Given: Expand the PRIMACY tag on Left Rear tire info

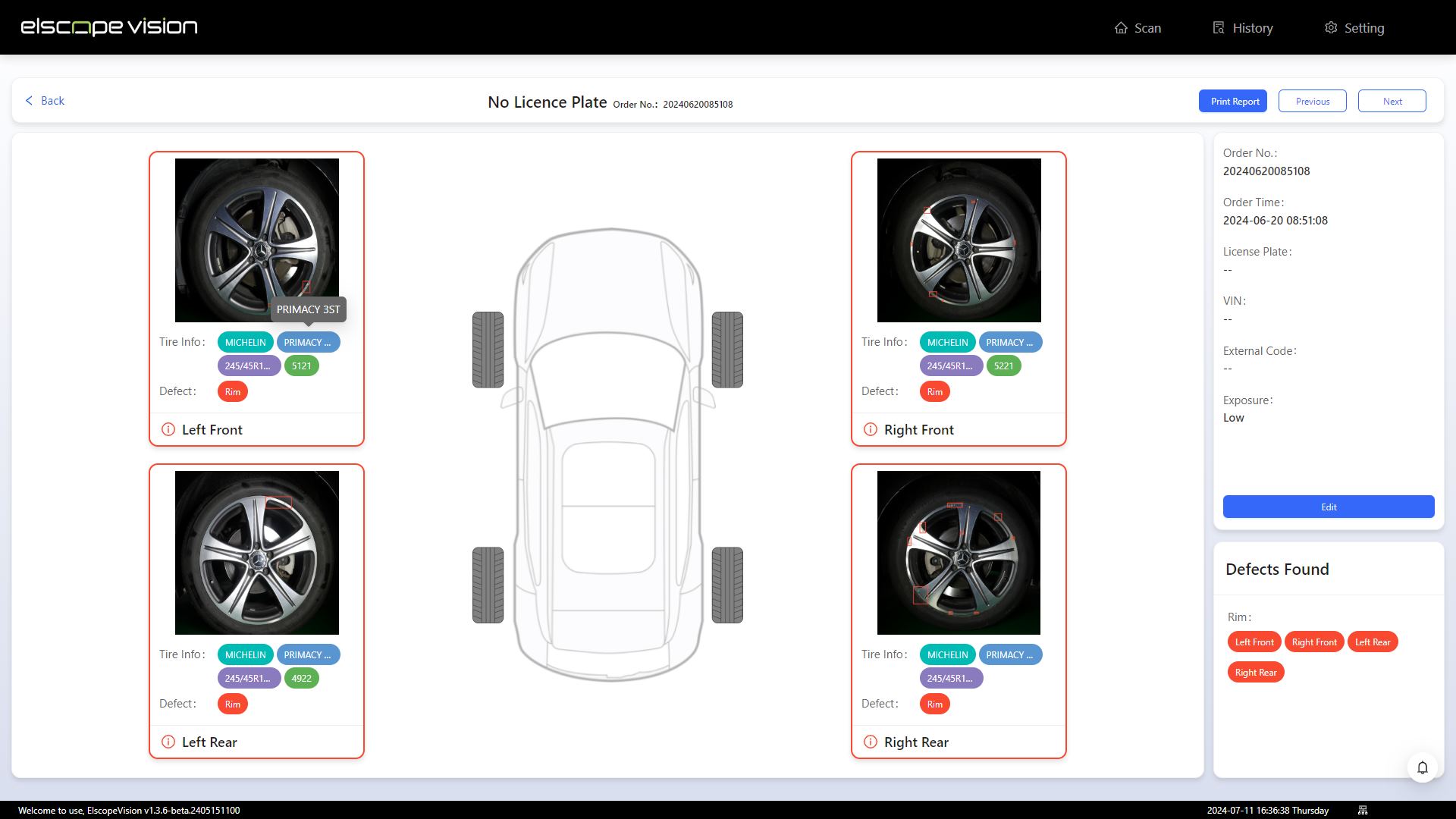Looking at the screenshot, I should 308,654.
